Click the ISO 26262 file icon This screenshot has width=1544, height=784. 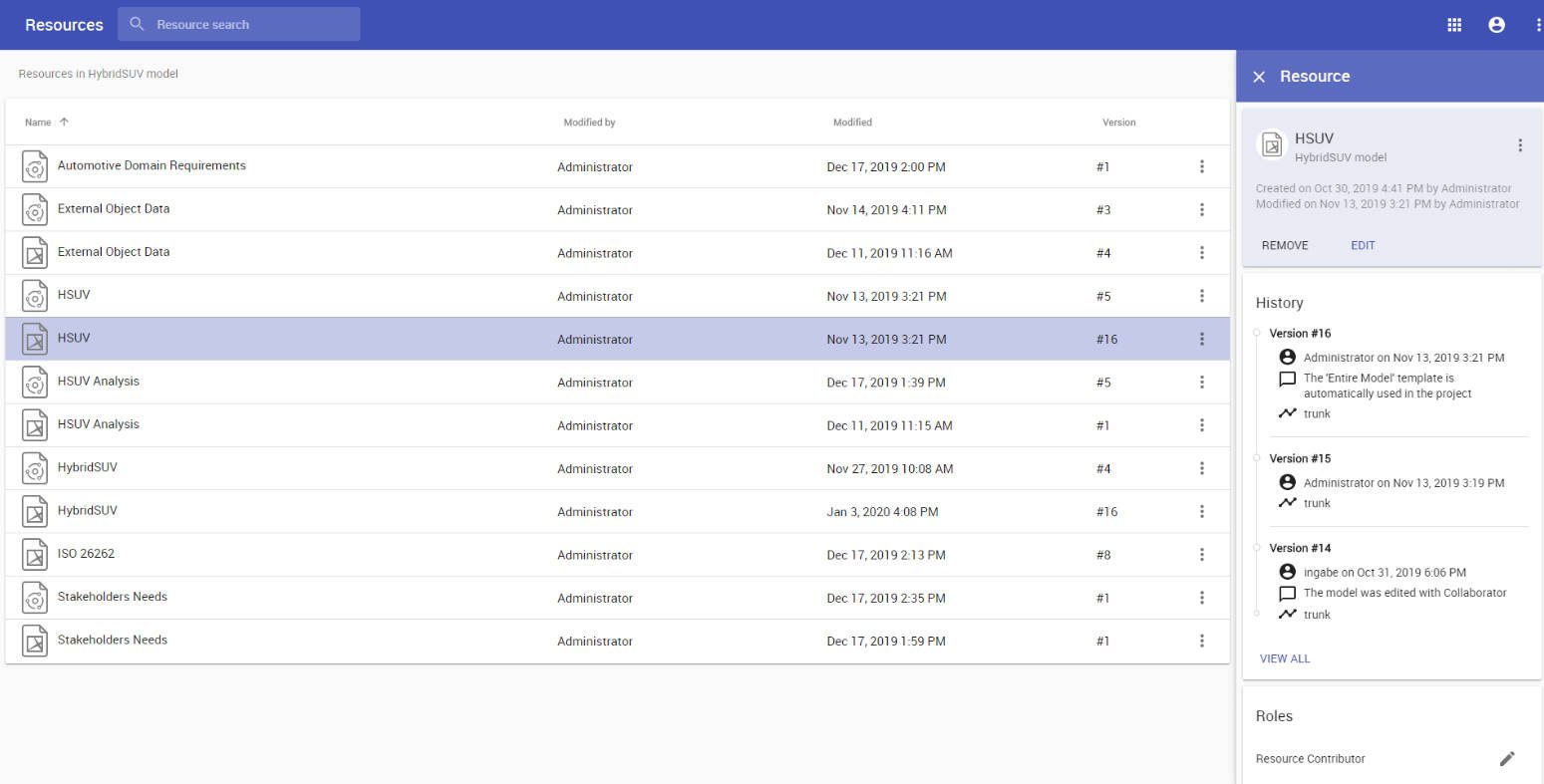35,555
